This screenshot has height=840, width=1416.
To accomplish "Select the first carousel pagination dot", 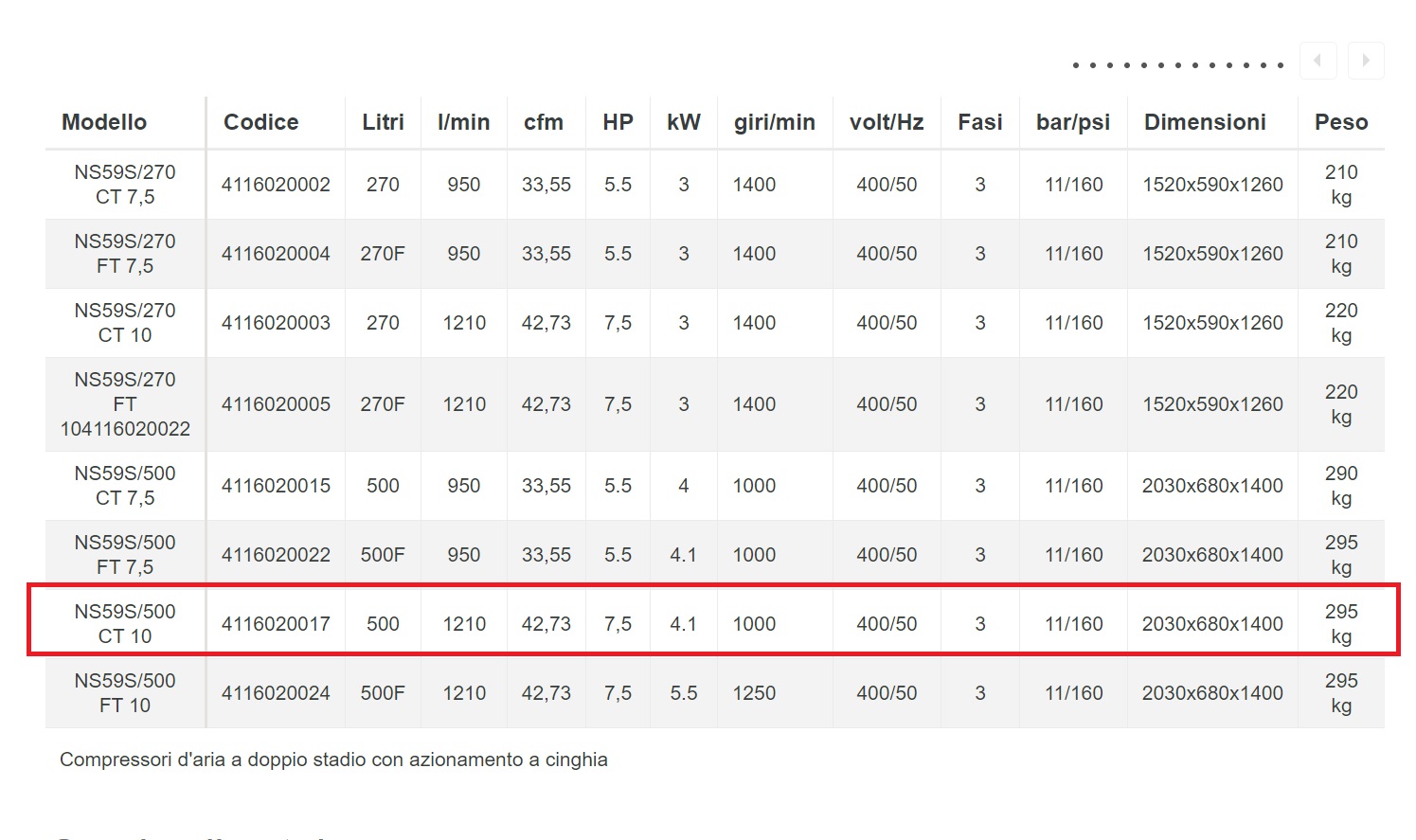I will (x=1076, y=65).
